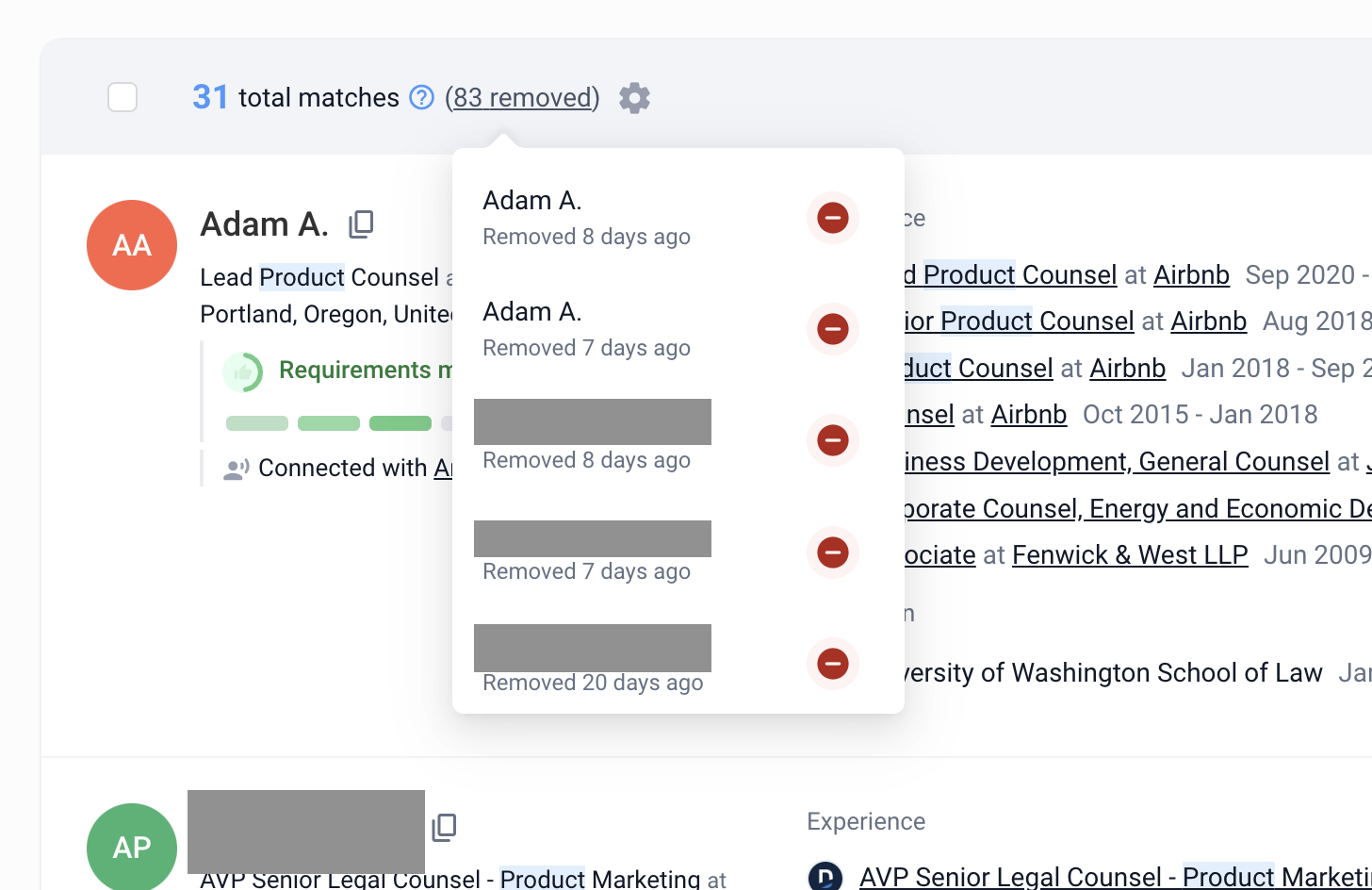Click red minus icon for entry removed 20 days ago

[x=832, y=664]
